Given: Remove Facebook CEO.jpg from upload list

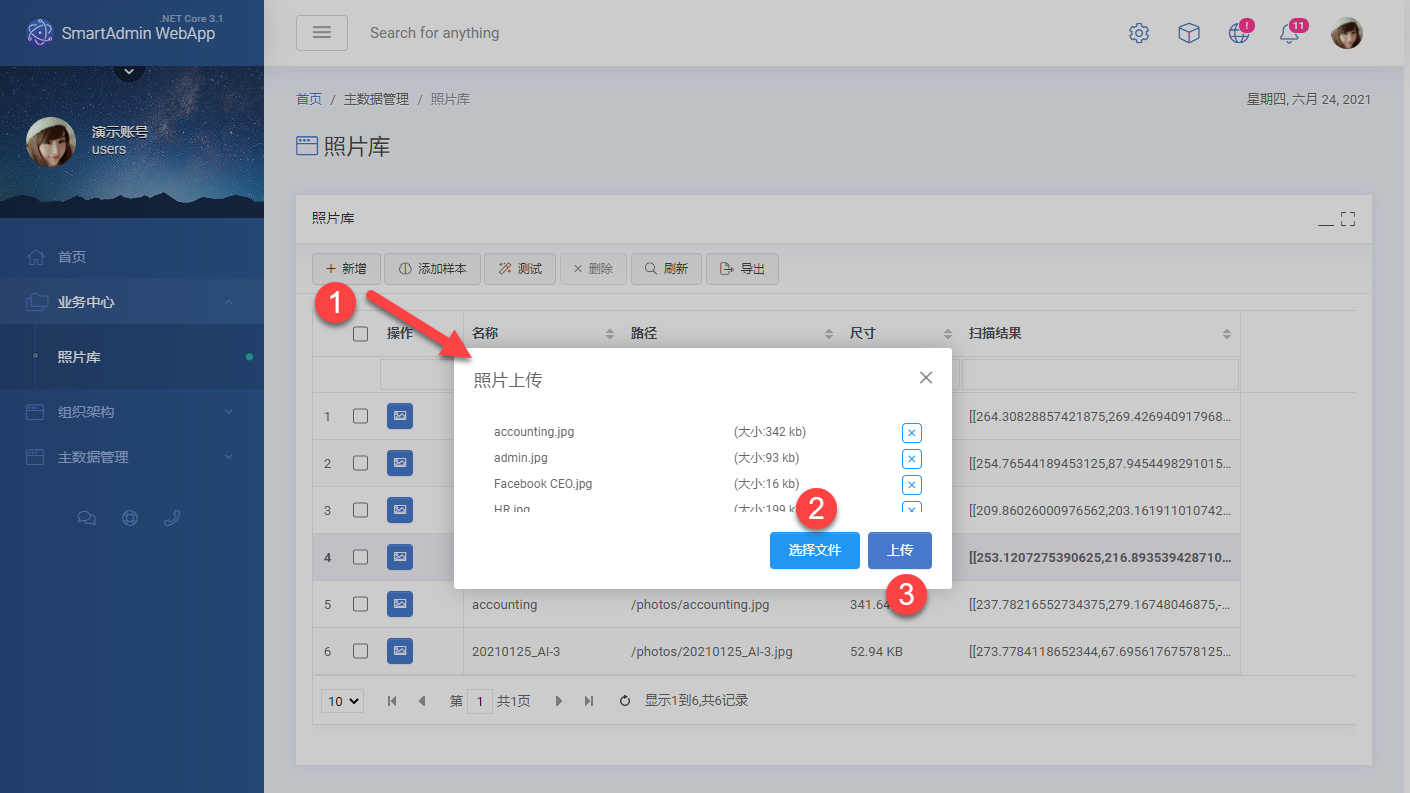Looking at the screenshot, I should coord(911,485).
